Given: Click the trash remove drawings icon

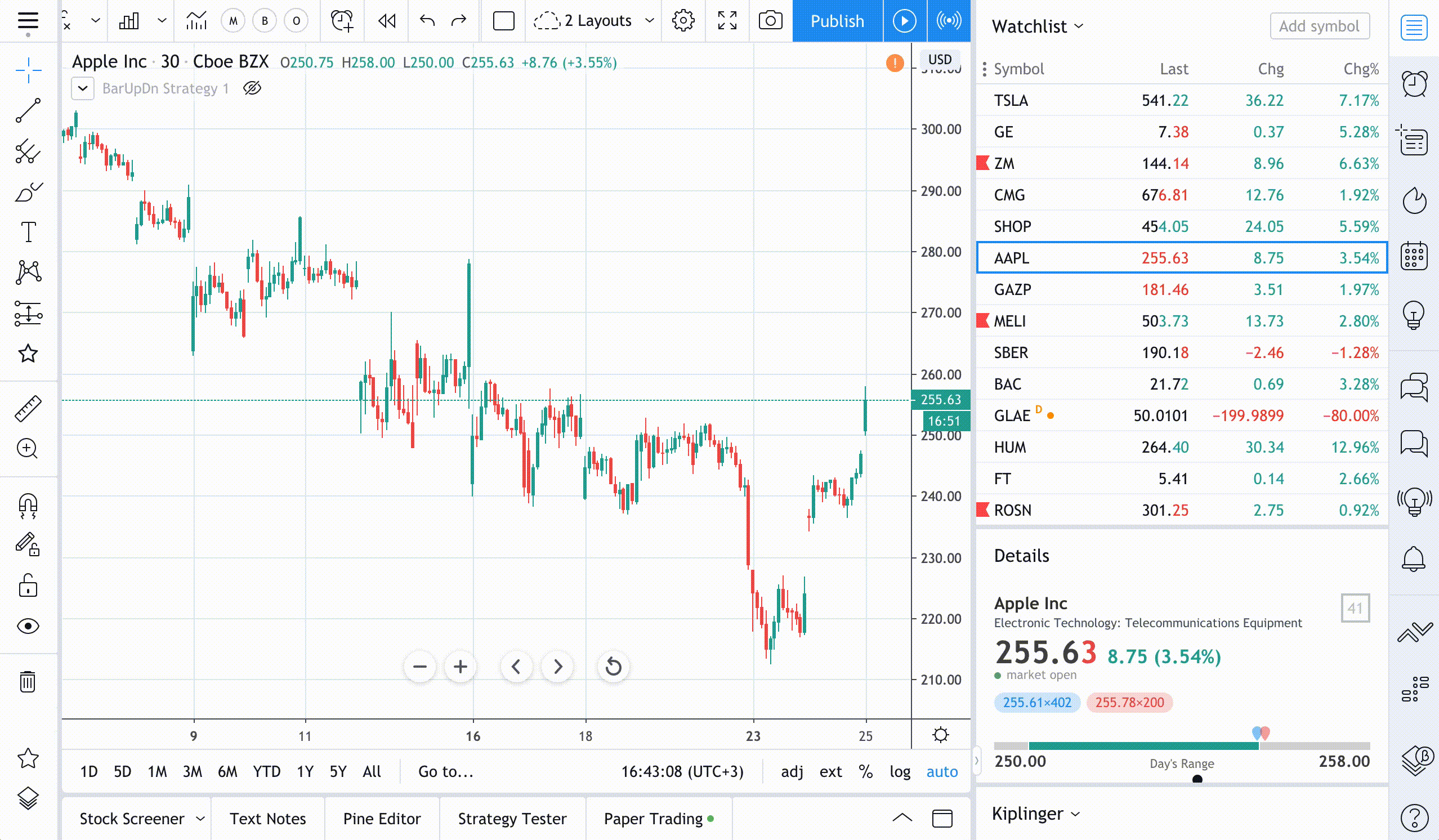Looking at the screenshot, I should [x=28, y=681].
